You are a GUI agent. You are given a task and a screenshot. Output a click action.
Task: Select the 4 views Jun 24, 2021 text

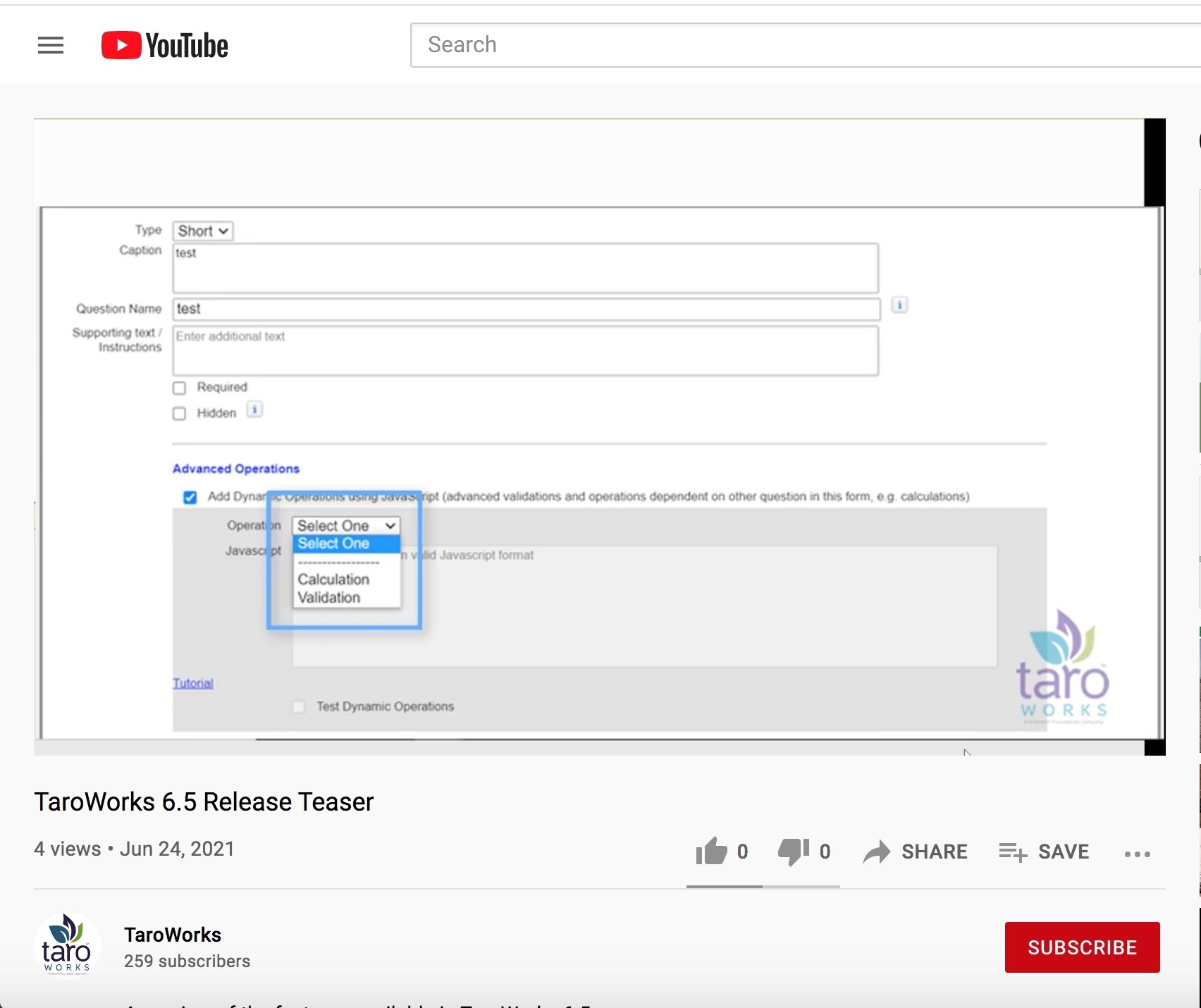click(x=134, y=849)
